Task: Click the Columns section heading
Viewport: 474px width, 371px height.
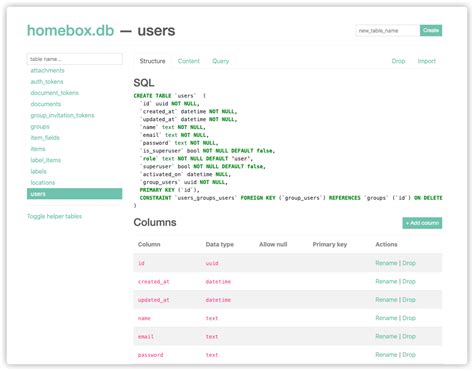Action: [x=155, y=222]
